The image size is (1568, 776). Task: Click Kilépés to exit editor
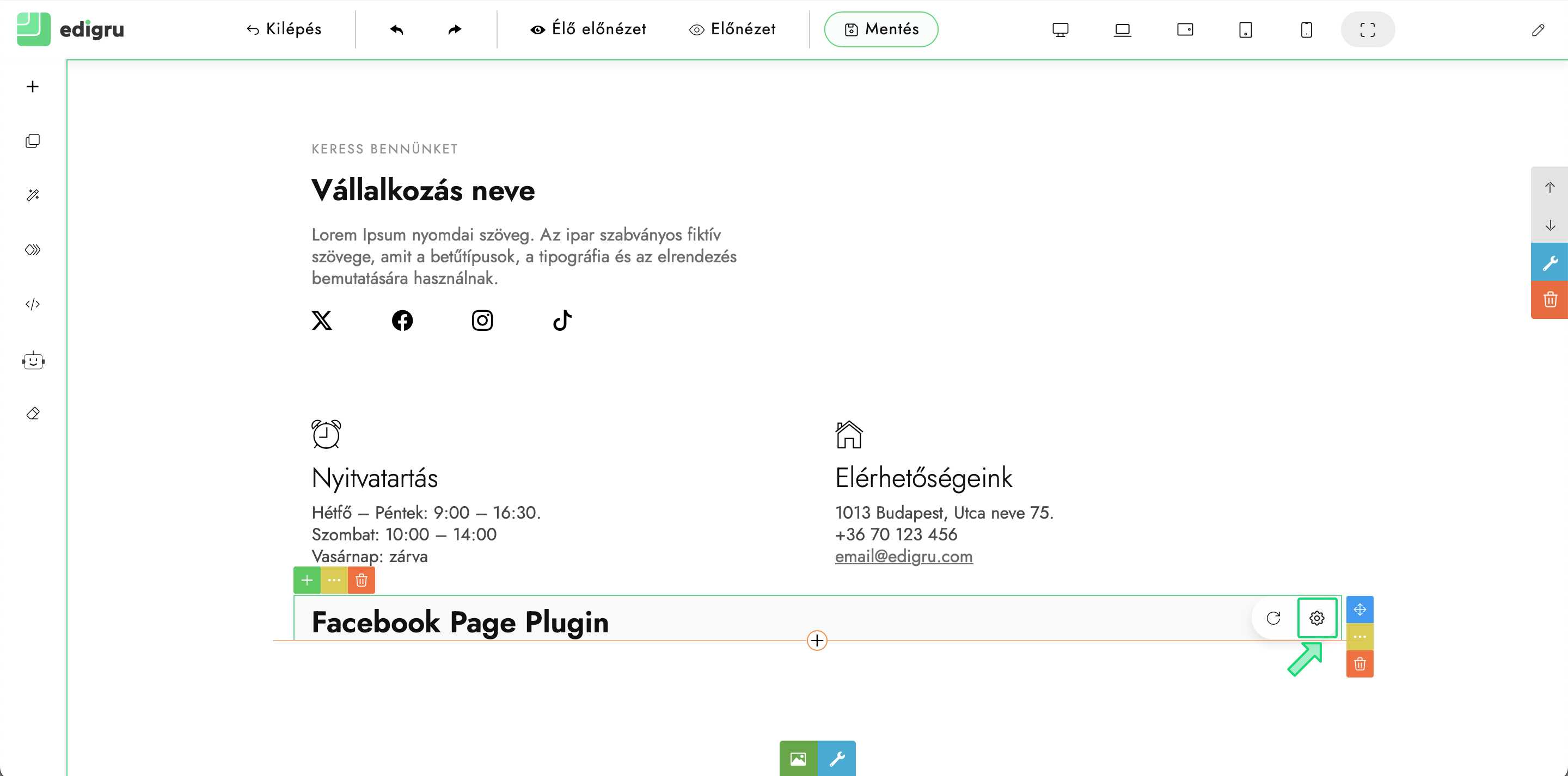click(x=284, y=29)
